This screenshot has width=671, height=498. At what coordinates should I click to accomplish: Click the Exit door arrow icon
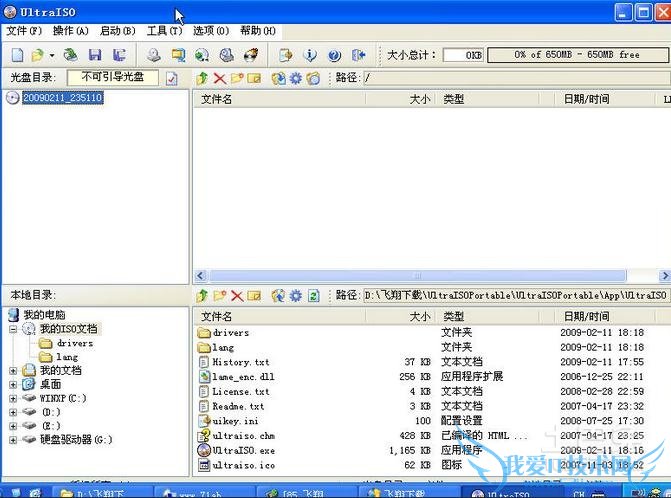coord(359,55)
